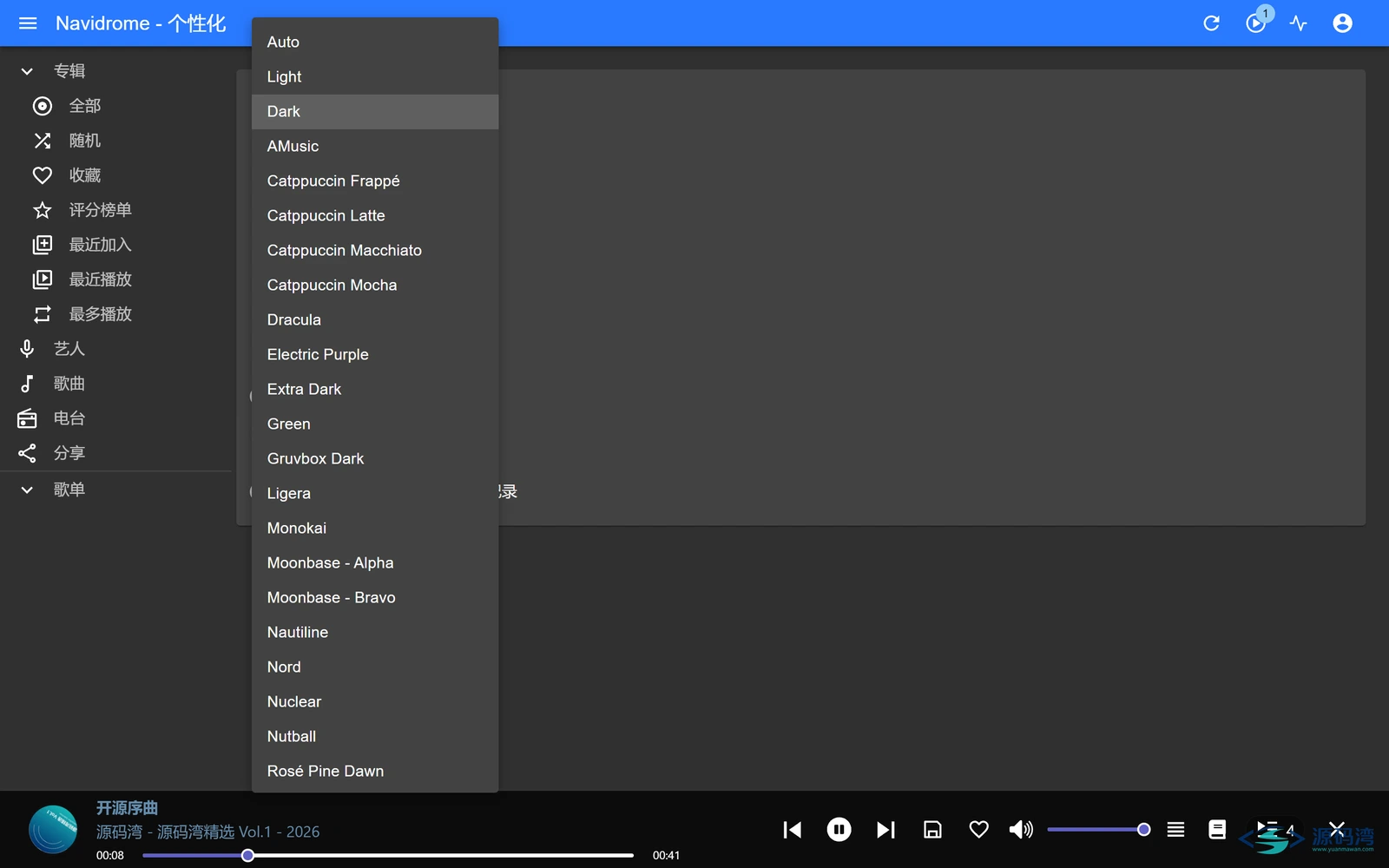Select AMusic theme

click(x=375, y=146)
